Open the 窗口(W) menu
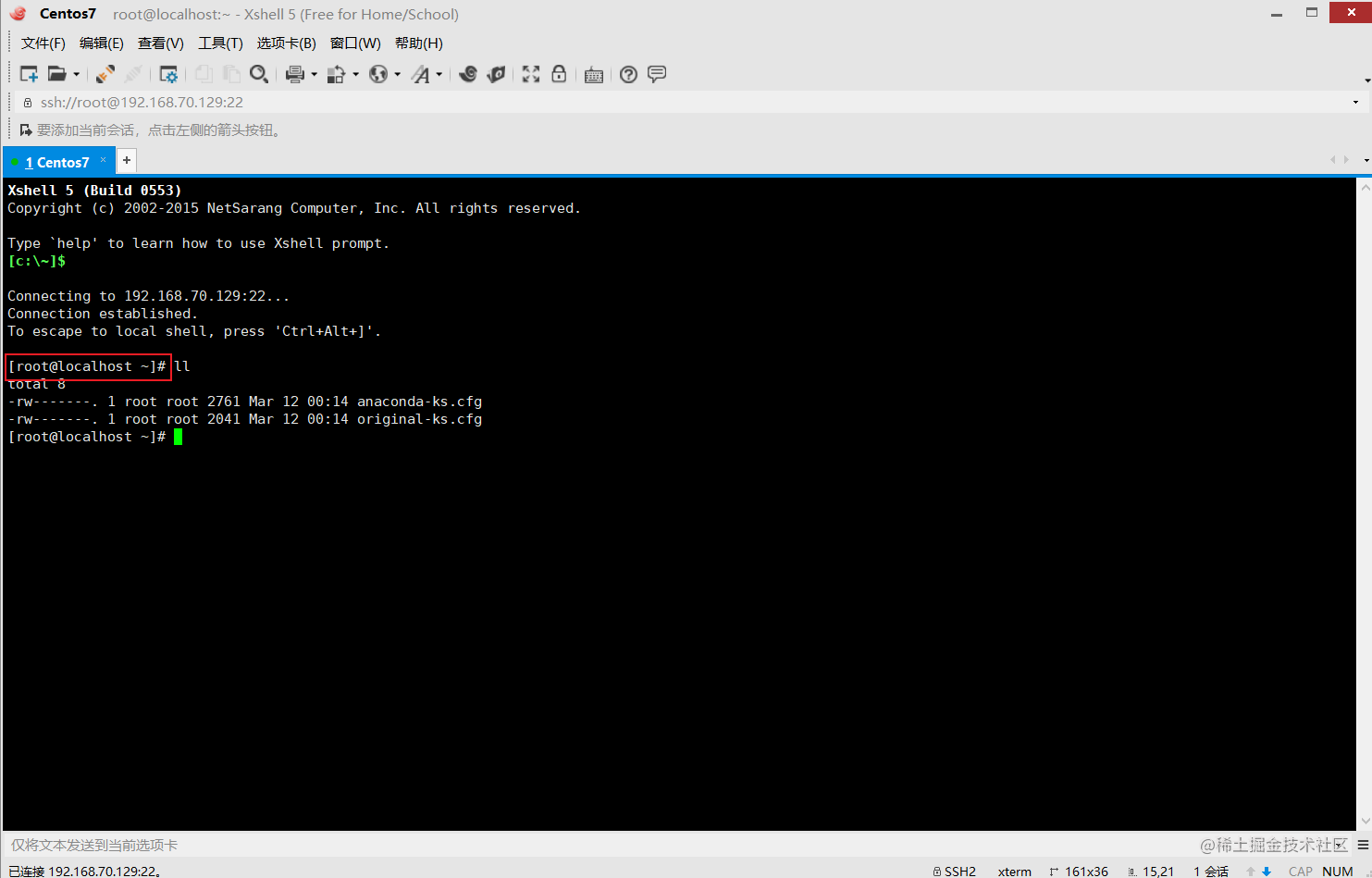Screen dimensions: 1372x878 (x=355, y=43)
